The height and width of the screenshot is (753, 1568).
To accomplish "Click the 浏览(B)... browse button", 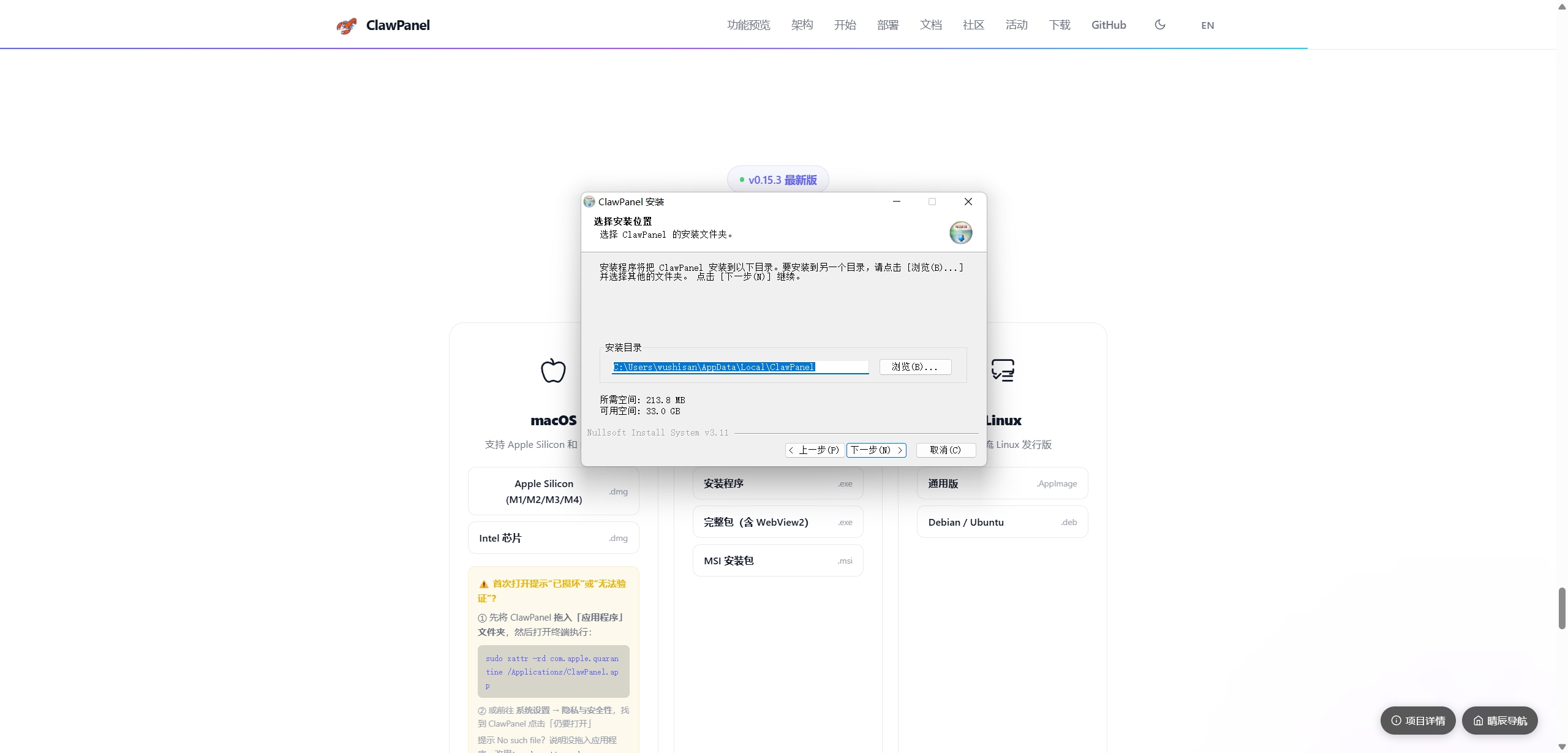I will coord(915,367).
